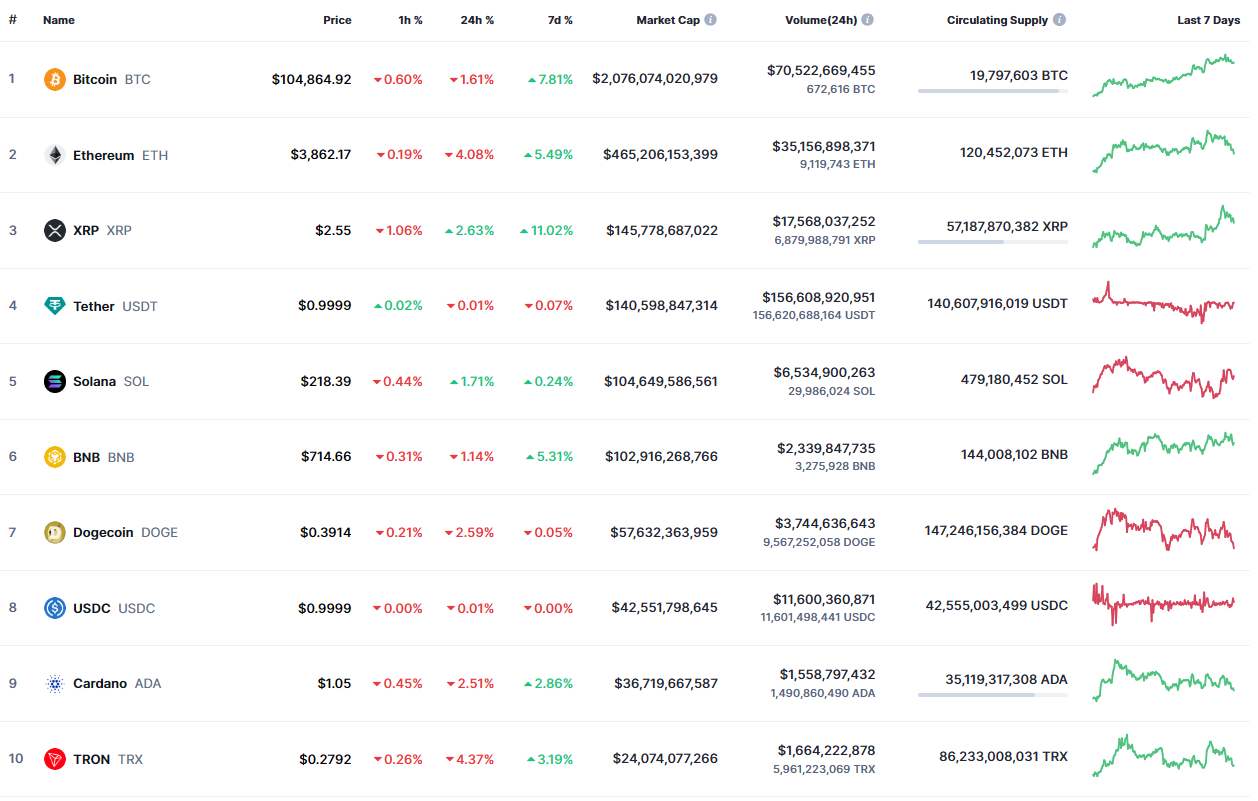
Task: Click the USDC blue logo icon
Action: (x=55, y=608)
